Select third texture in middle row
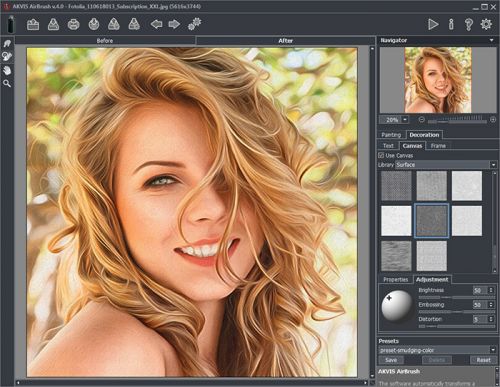 467,221
